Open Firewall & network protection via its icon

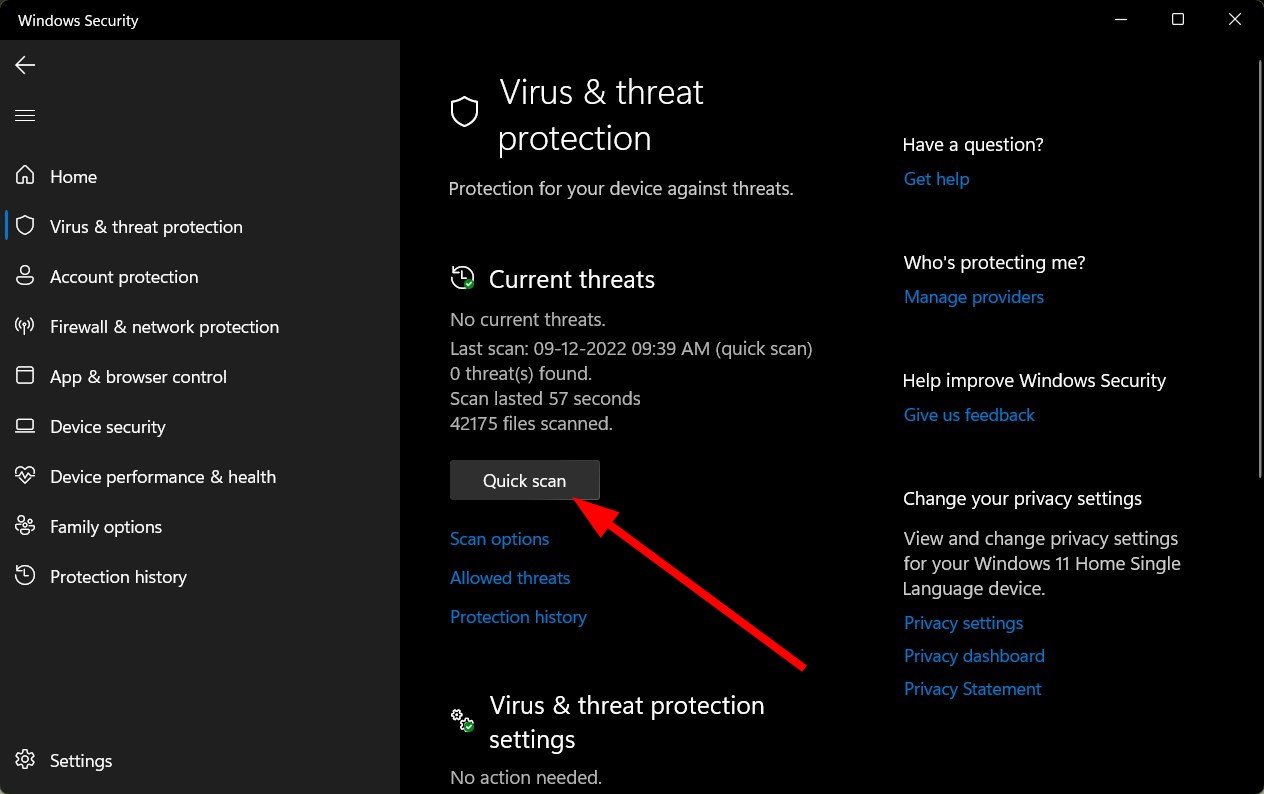tap(24, 326)
